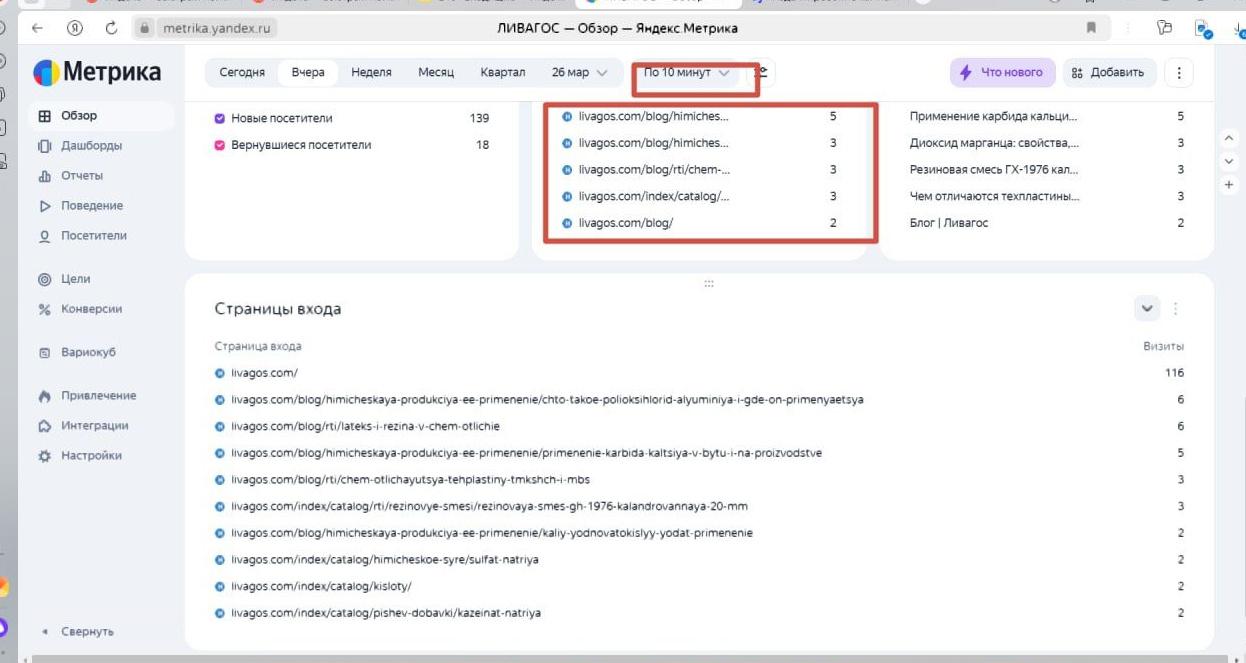Image resolution: width=1246 pixels, height=663 pixels.
Task: Grab the drag handle above Страницы входа
Action: tap(709, 284)
